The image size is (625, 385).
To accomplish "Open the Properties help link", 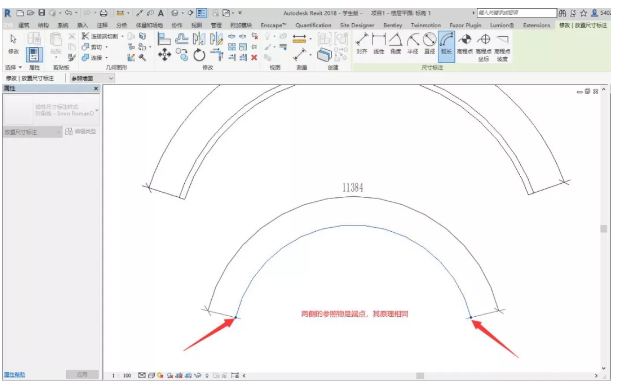I will click(14, 375).
